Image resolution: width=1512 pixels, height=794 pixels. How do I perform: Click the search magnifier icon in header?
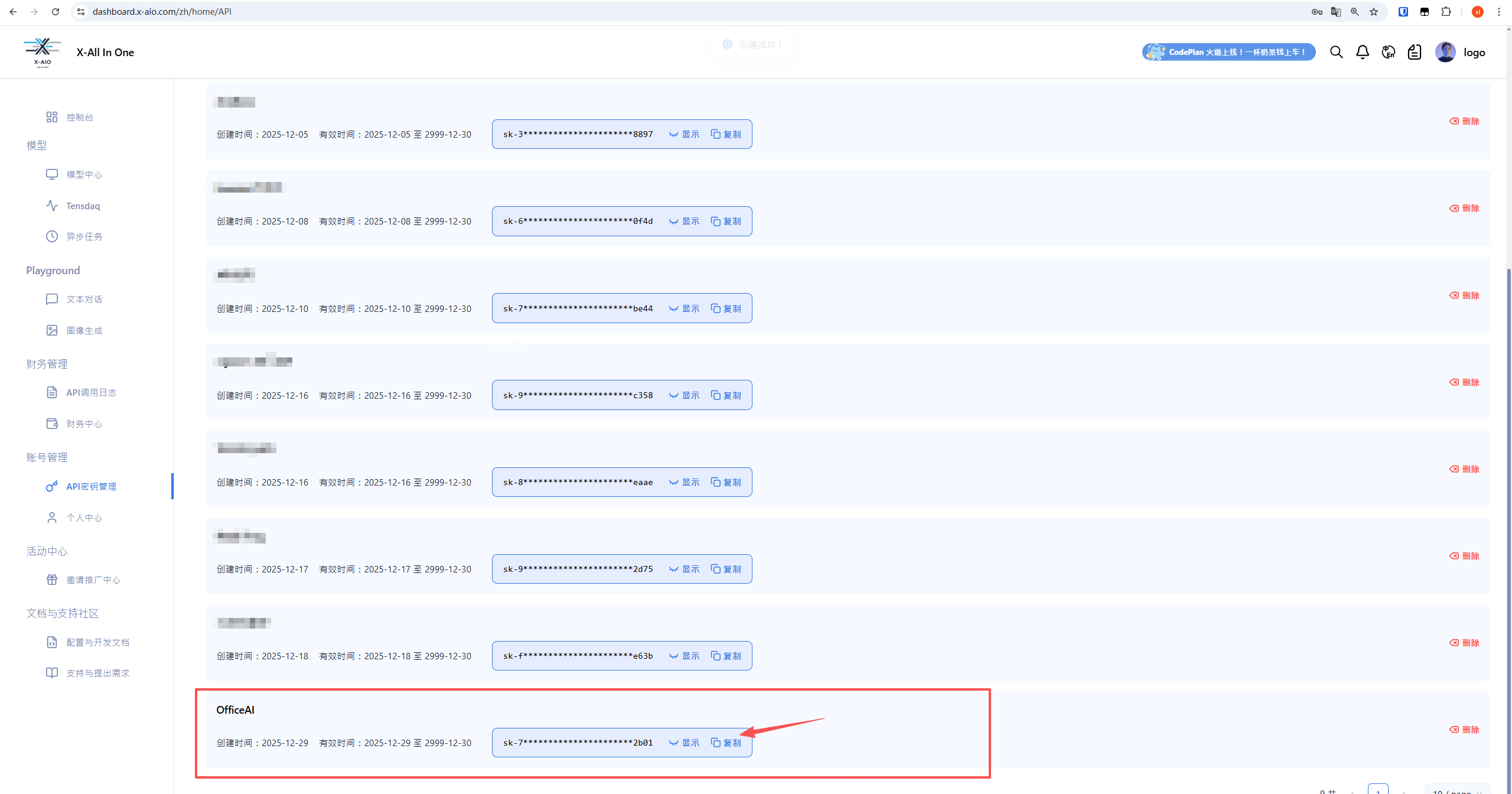(x=1336, y=52)
